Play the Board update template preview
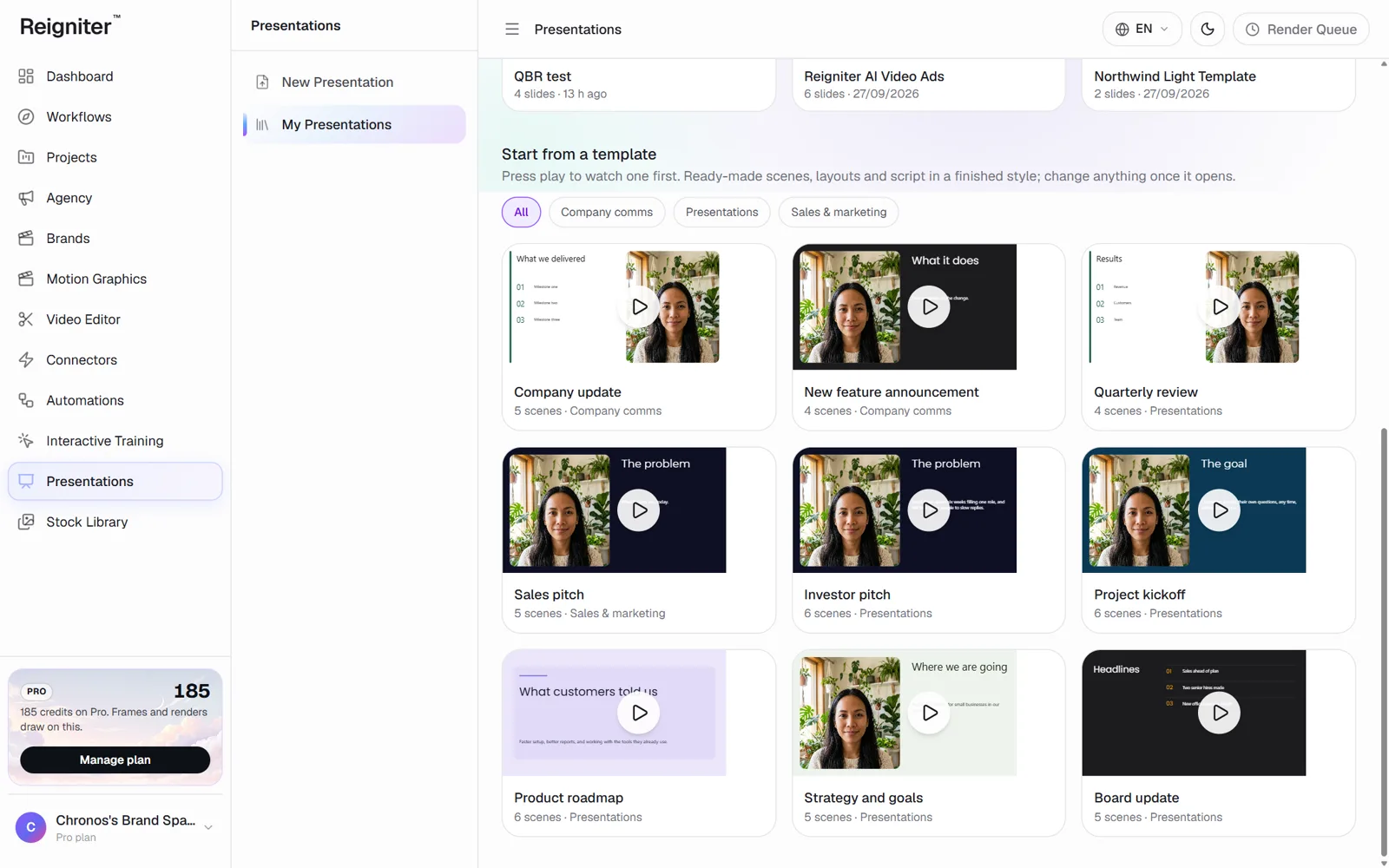The width and height of the screenshot is (1389, 868). tap(1219, 713)
